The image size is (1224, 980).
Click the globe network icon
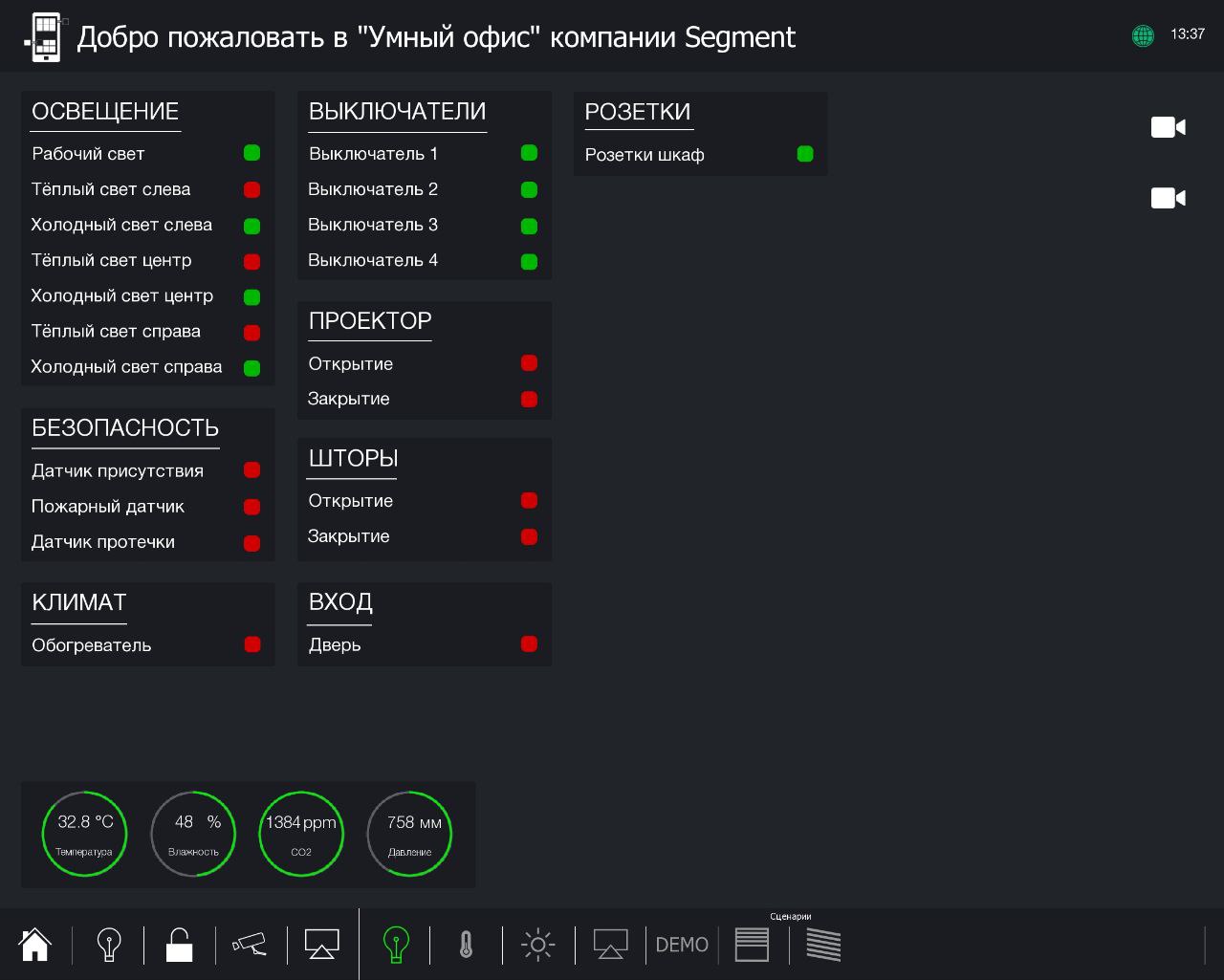tap(1143, 35)
